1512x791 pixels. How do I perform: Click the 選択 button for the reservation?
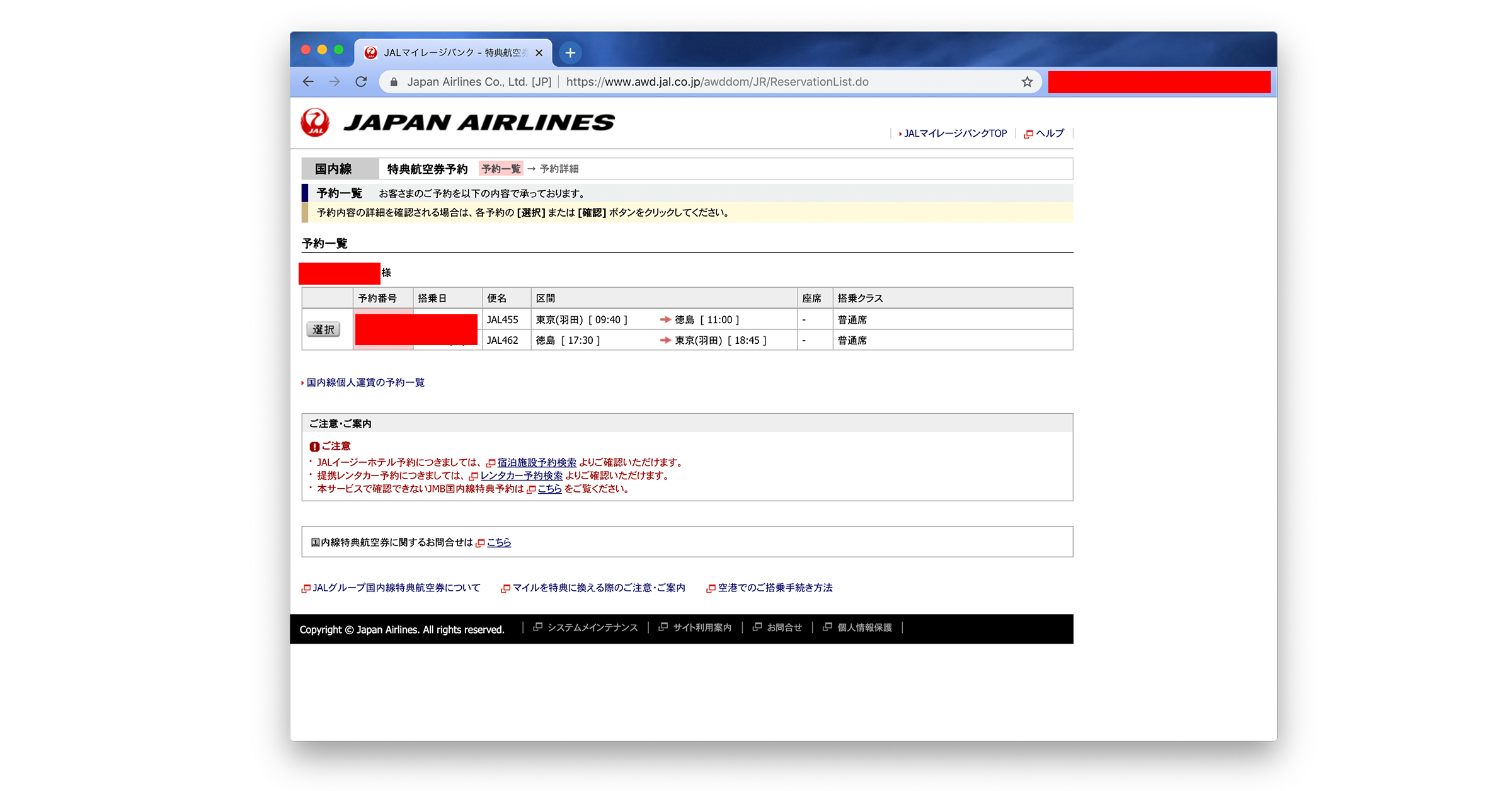coord(323,329)
